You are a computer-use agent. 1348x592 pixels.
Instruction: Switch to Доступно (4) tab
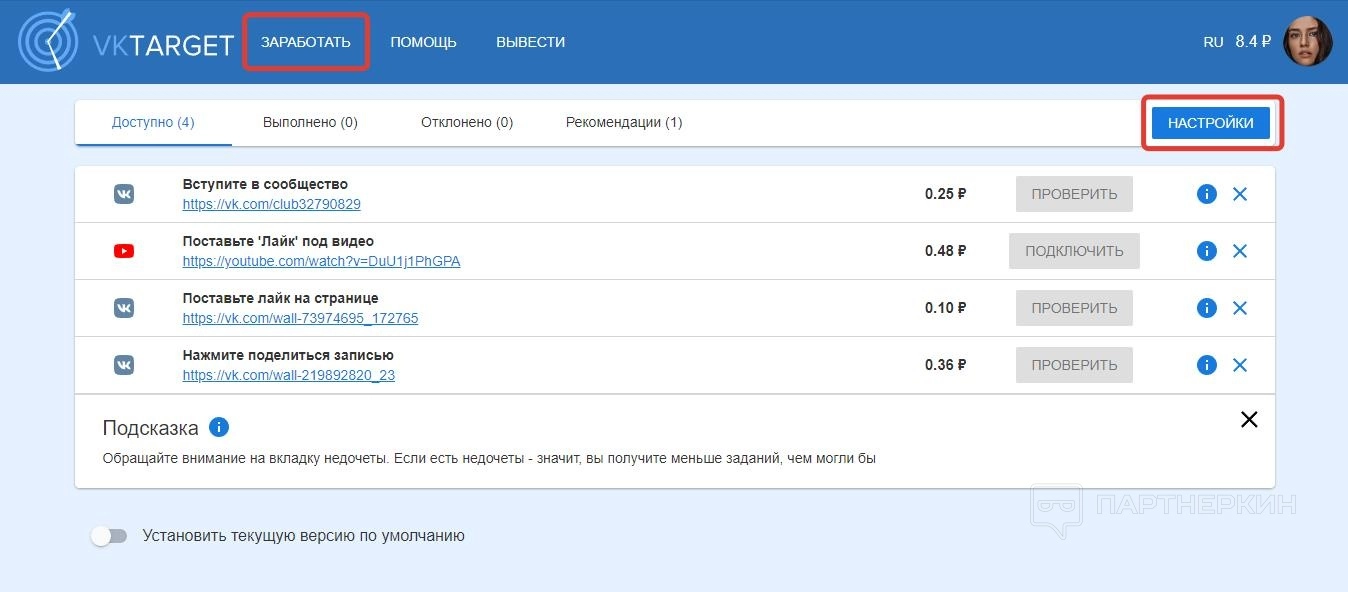pyautogui.click(x=153, y=122)
